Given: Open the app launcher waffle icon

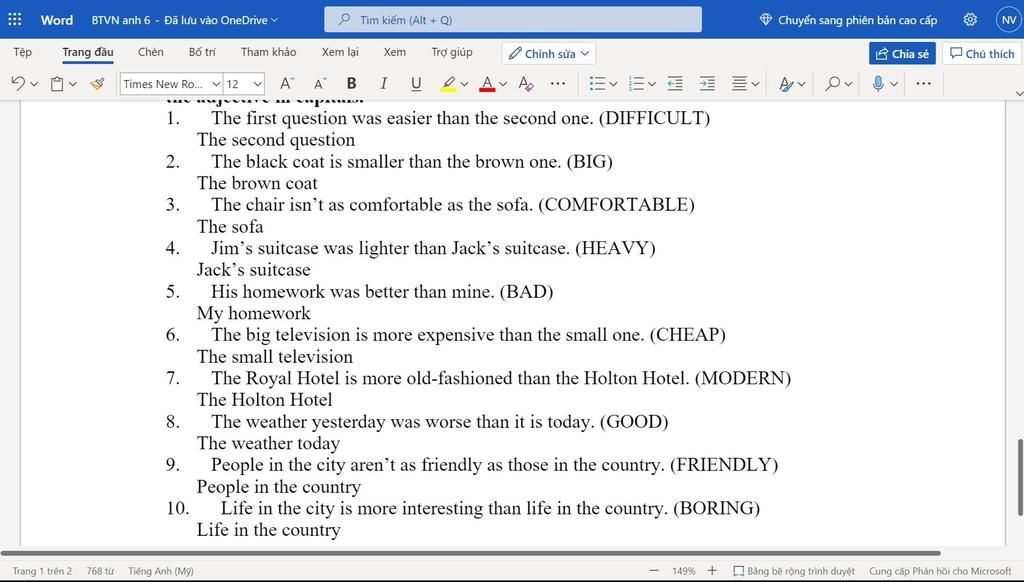Looking at the screenshot, I should click(14, 20).
